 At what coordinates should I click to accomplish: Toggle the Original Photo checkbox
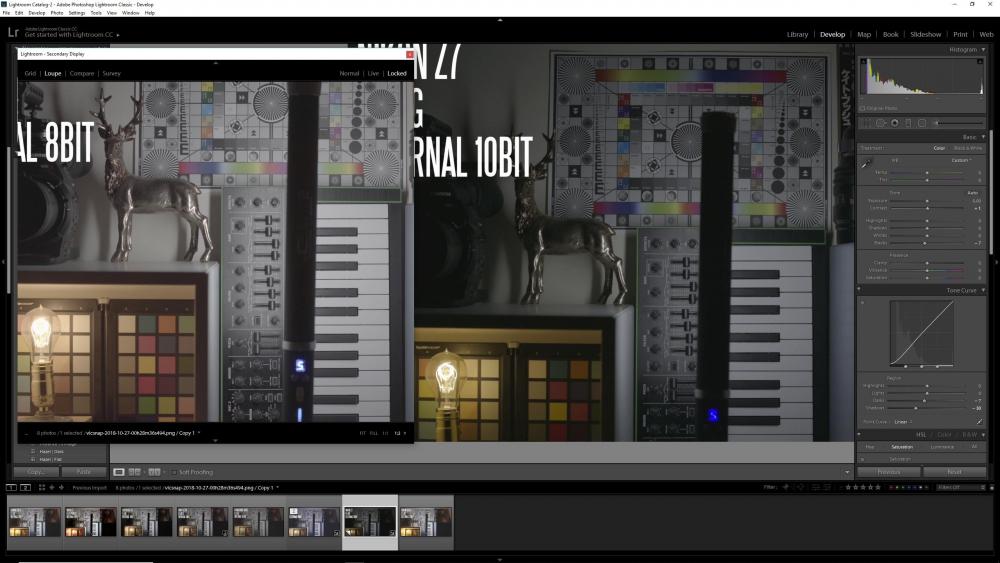click(863, 108)
